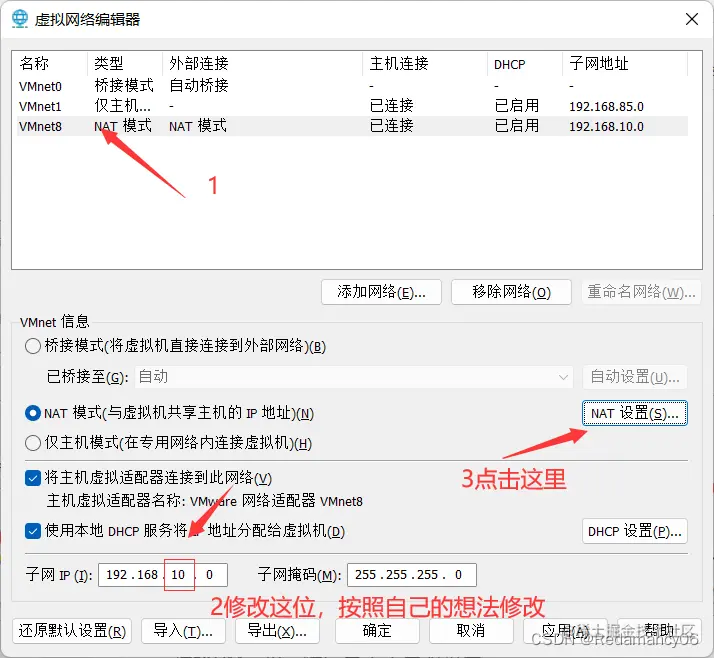
Task: Click 已连接 host cell in VMnet8 row
Action: pos(392,126)
